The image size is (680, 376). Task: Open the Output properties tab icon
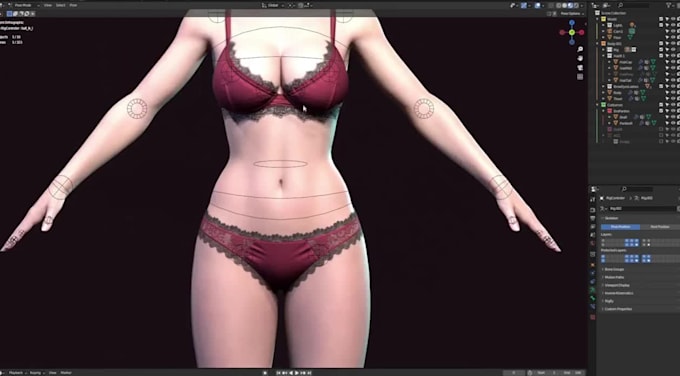click(x=593, y=218)
